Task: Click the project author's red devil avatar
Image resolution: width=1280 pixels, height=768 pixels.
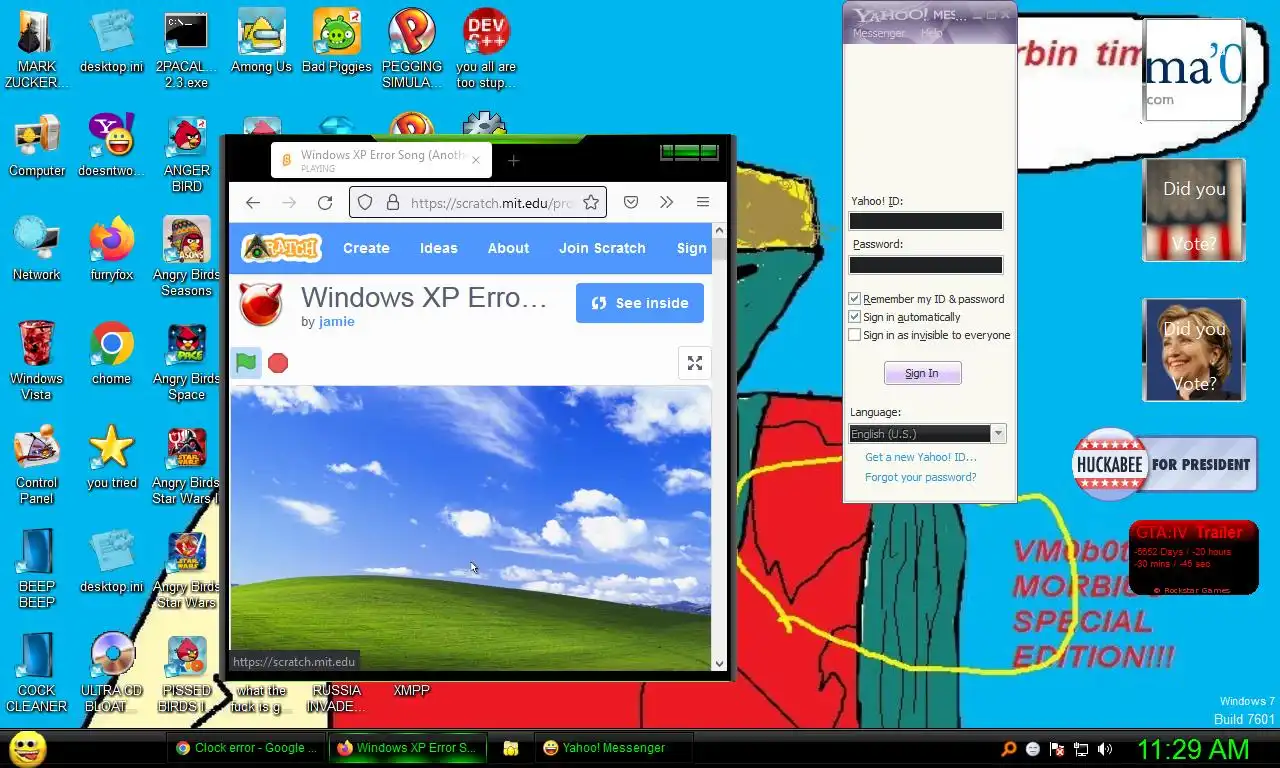Action: (261, 305)
